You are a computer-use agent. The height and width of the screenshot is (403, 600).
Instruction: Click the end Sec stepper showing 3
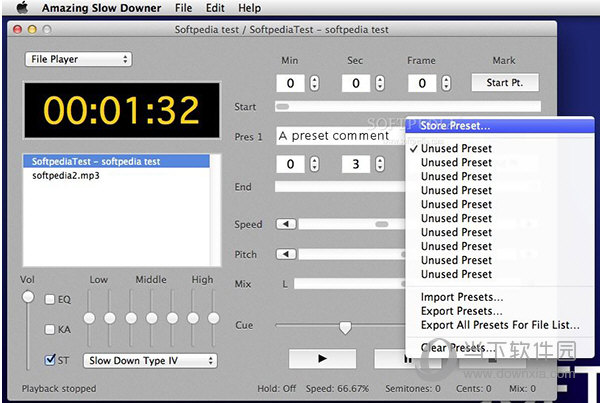coord(380,164)
